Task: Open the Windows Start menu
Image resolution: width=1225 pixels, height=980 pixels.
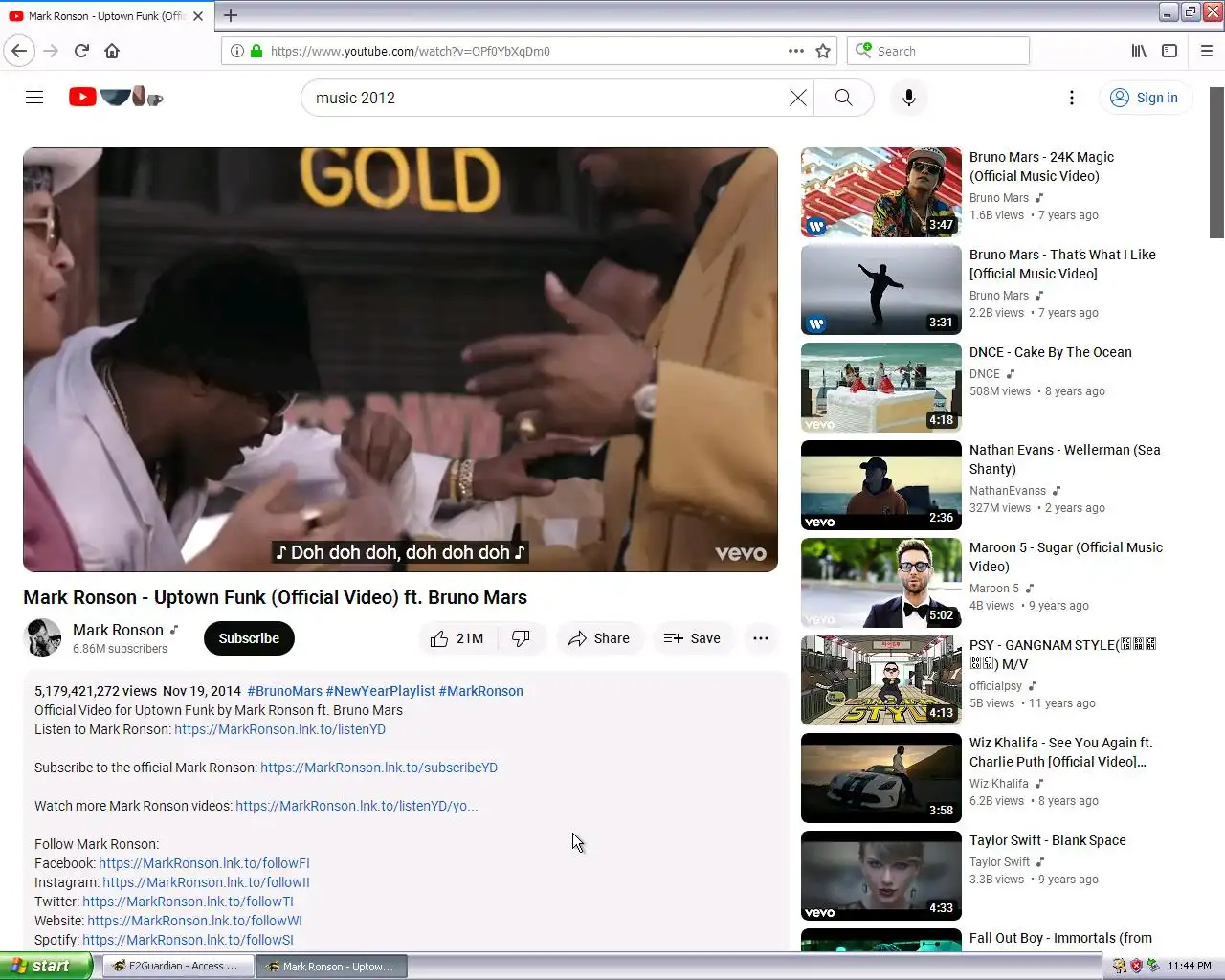Action: click(x=46, y=966)
